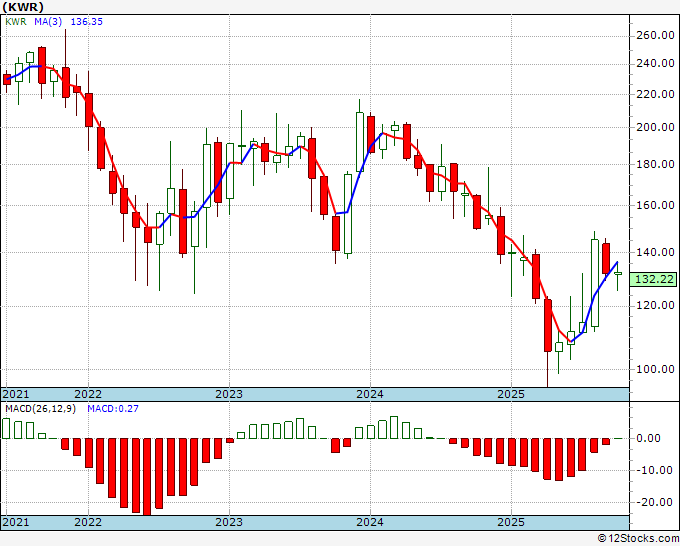The width and height of the screenshot is (680, 546).
Task: Click the 200.00 price axis label
Action: (x=655, y=128)
